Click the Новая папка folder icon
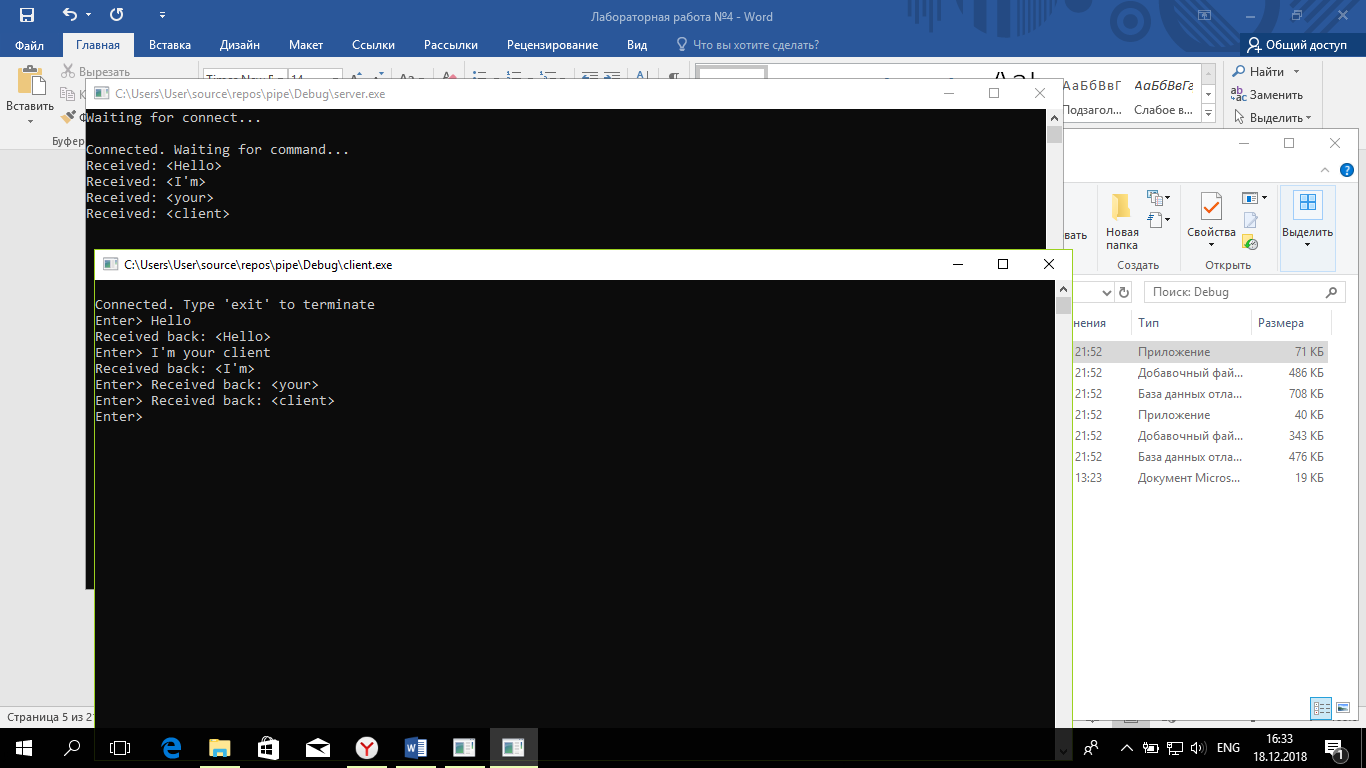1366x768 pixels. (1121, 207)
